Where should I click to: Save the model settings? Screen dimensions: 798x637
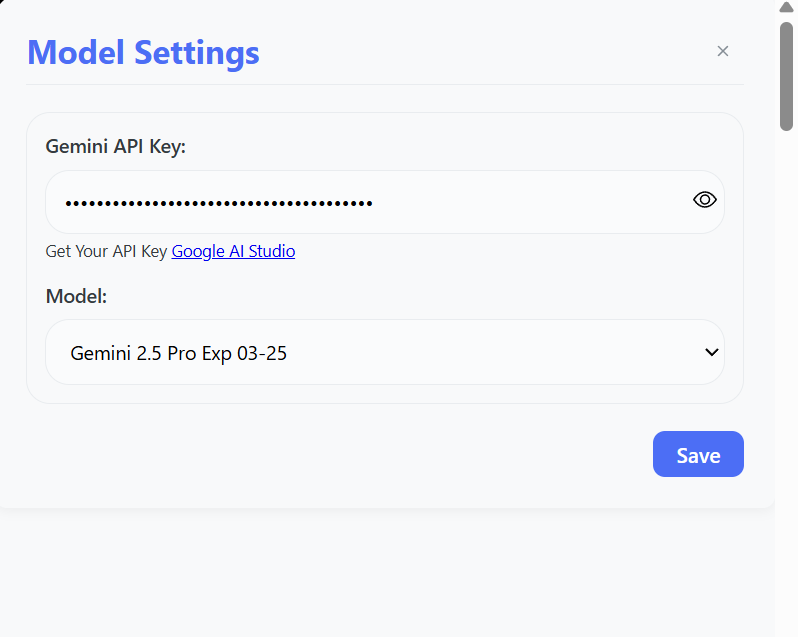point(698,454)
